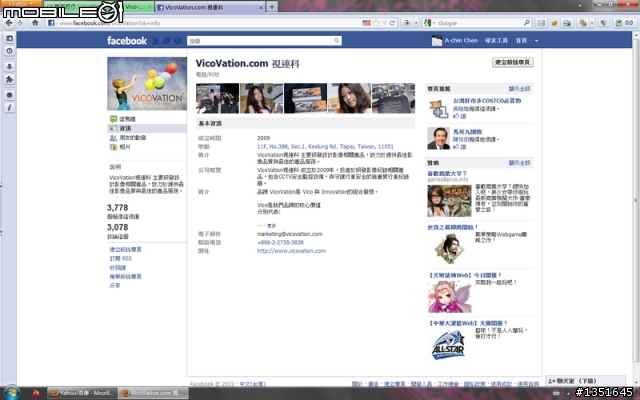Click the Keelung Rd. Taipei address link

(x=325, y=146)
